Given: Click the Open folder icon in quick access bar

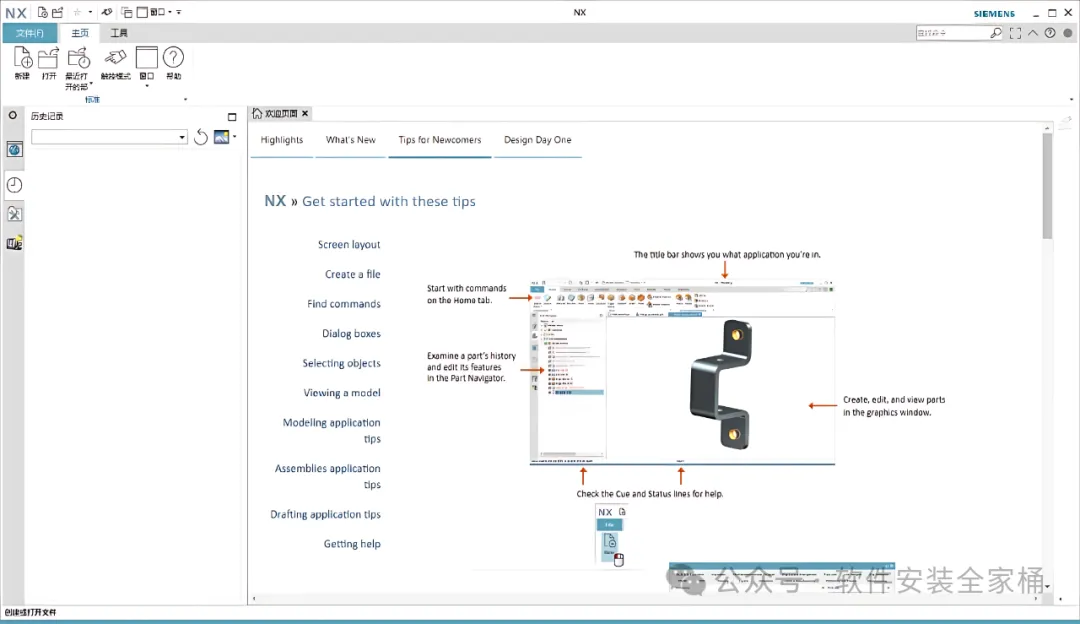Looking at the screenshot, I should tap(58, 12).
